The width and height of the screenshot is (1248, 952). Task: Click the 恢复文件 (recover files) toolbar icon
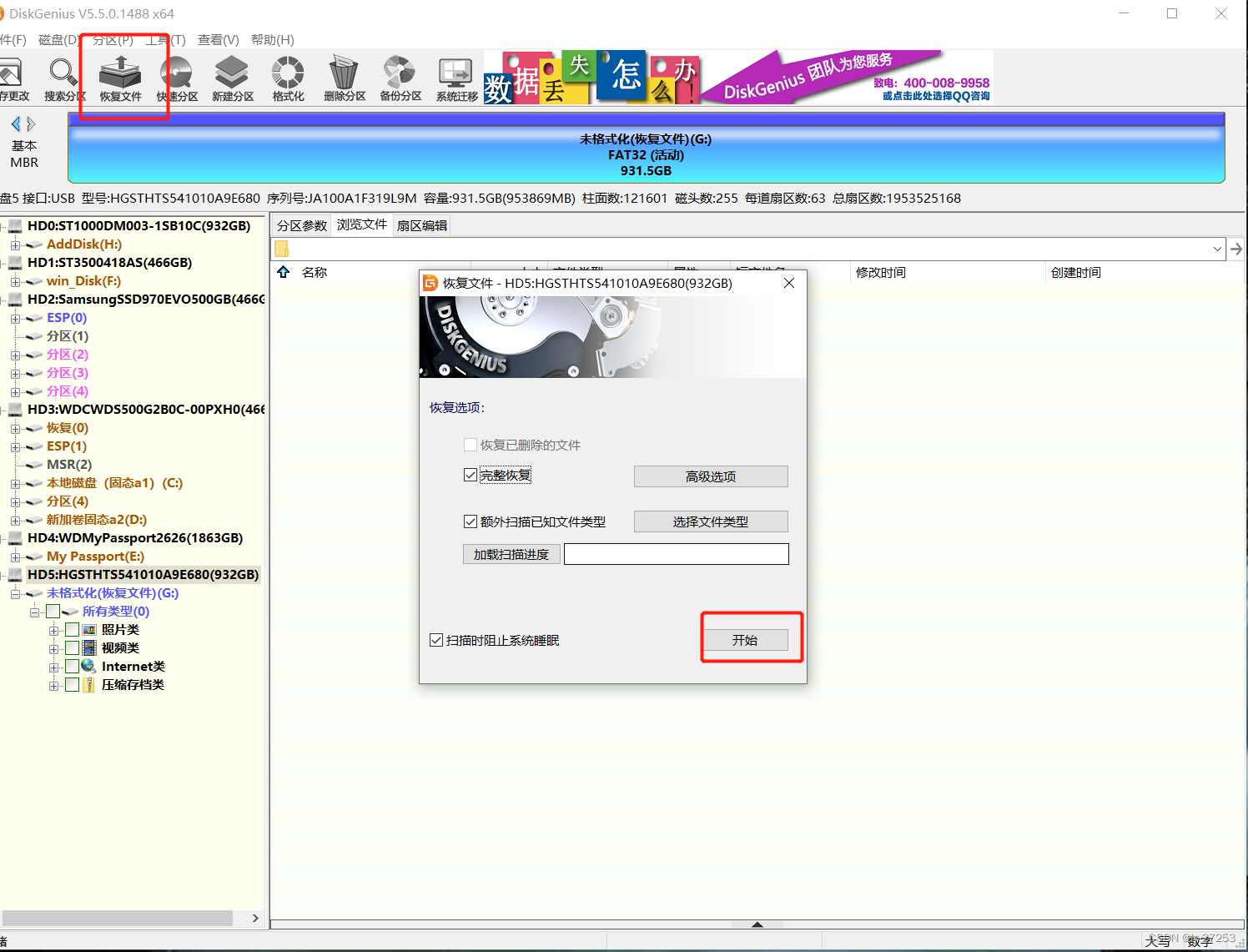[x=120, y=79]
